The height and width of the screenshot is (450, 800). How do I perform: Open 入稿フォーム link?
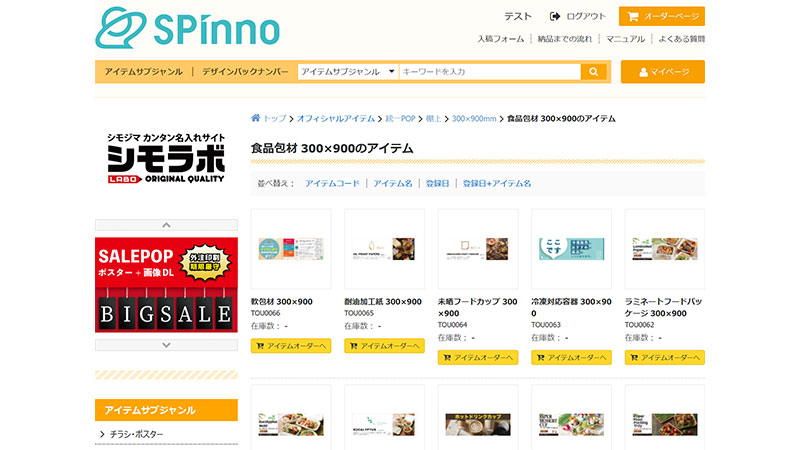pyautogui.click(x=501, y=39)
